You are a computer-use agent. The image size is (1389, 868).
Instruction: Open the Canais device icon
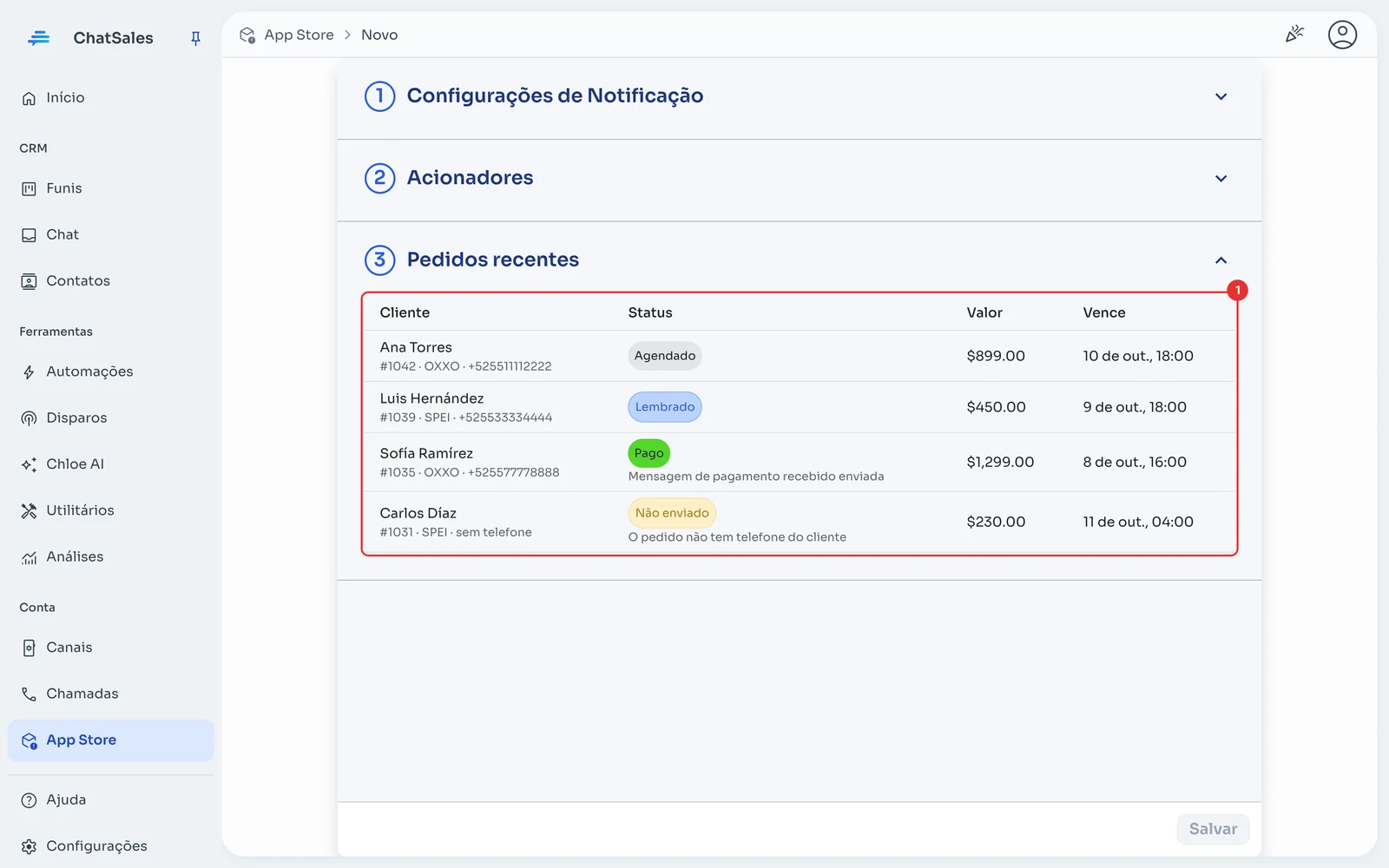point(29,648)
